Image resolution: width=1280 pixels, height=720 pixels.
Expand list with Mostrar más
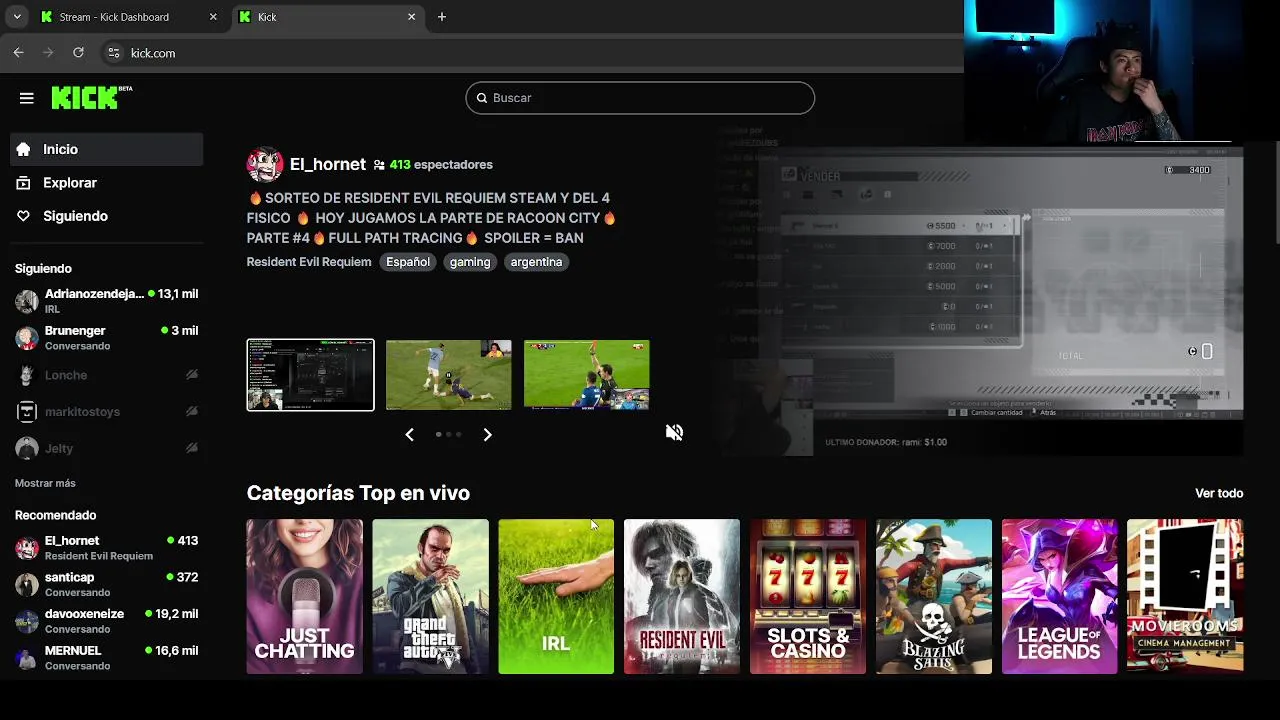point(45,483)
